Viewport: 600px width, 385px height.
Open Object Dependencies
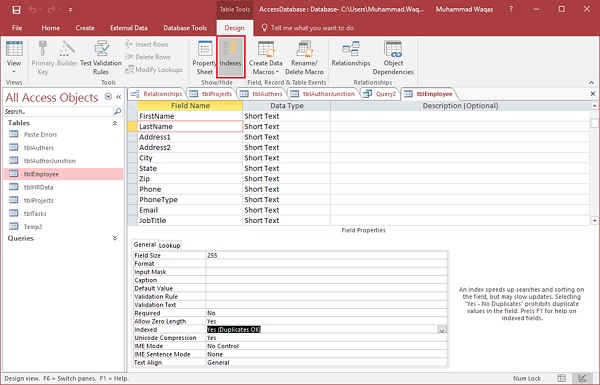tap(393, 57)
